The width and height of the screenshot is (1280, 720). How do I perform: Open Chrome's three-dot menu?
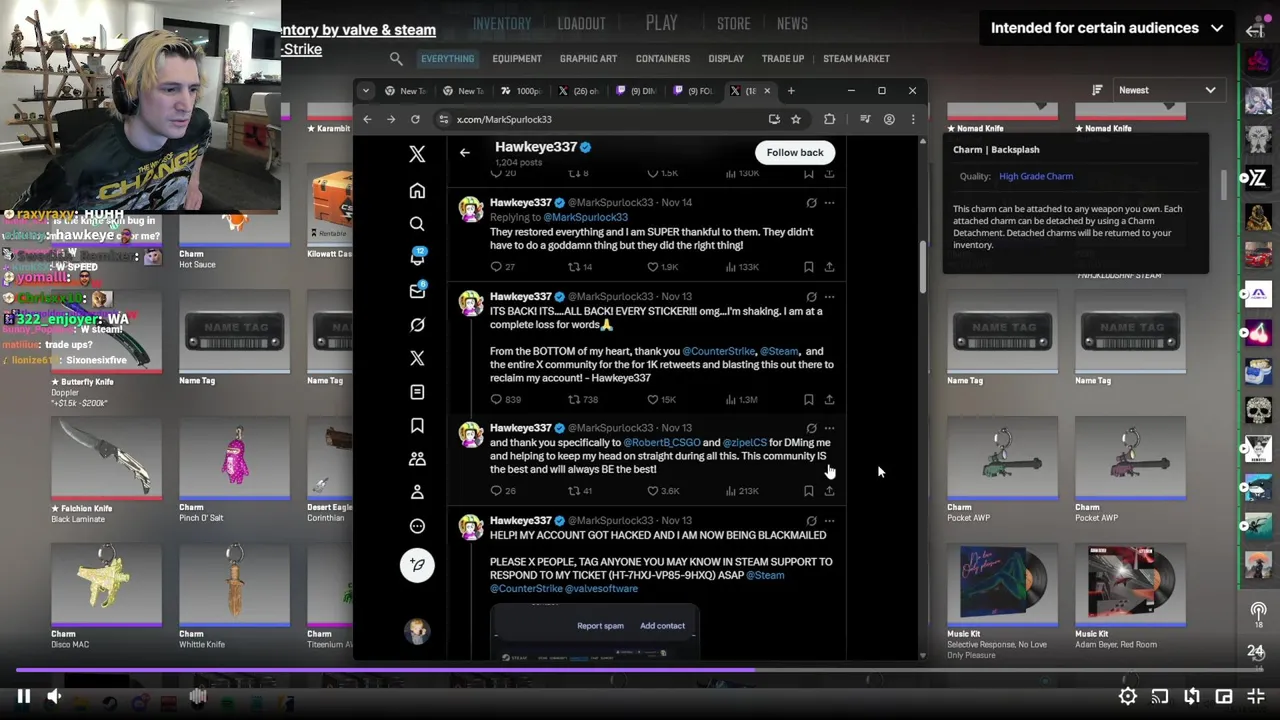(913, 119)
